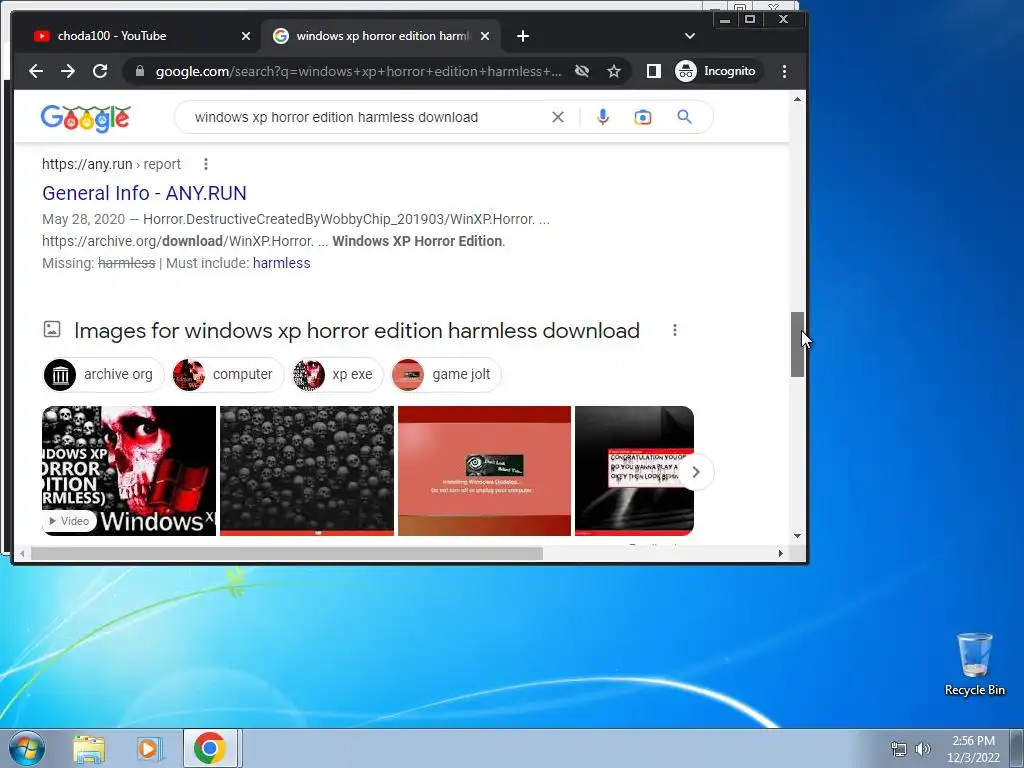The width and height of the screenshot is (1024, 768).
Task: Open Windows Explorer from the taskbar
Action: tap(89, 748)
